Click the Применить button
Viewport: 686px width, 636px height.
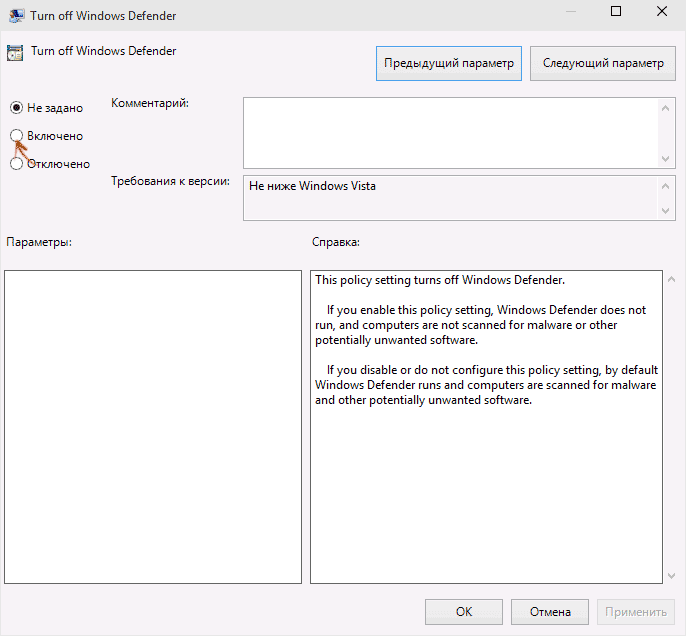point(635,611)
